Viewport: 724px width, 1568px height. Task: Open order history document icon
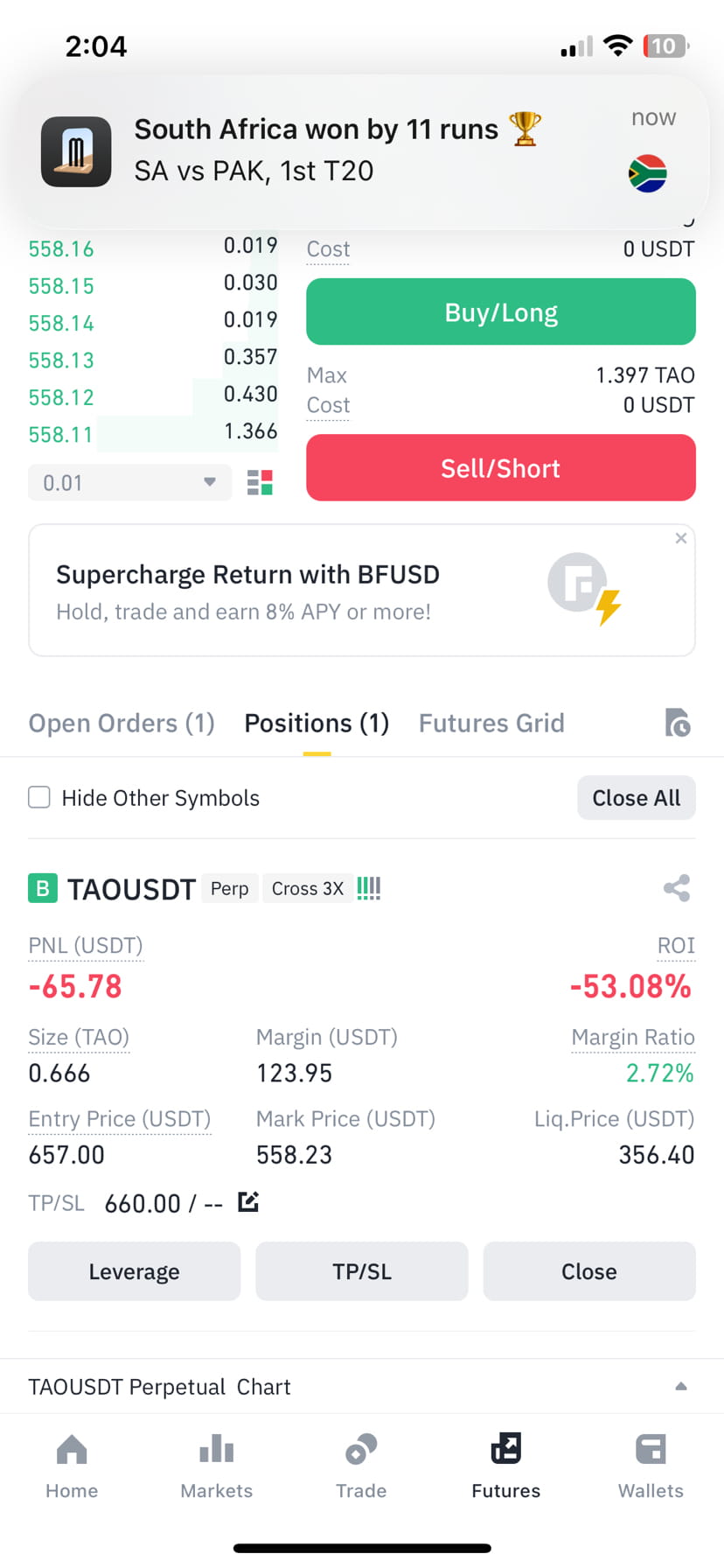click(x=678, y=724)
